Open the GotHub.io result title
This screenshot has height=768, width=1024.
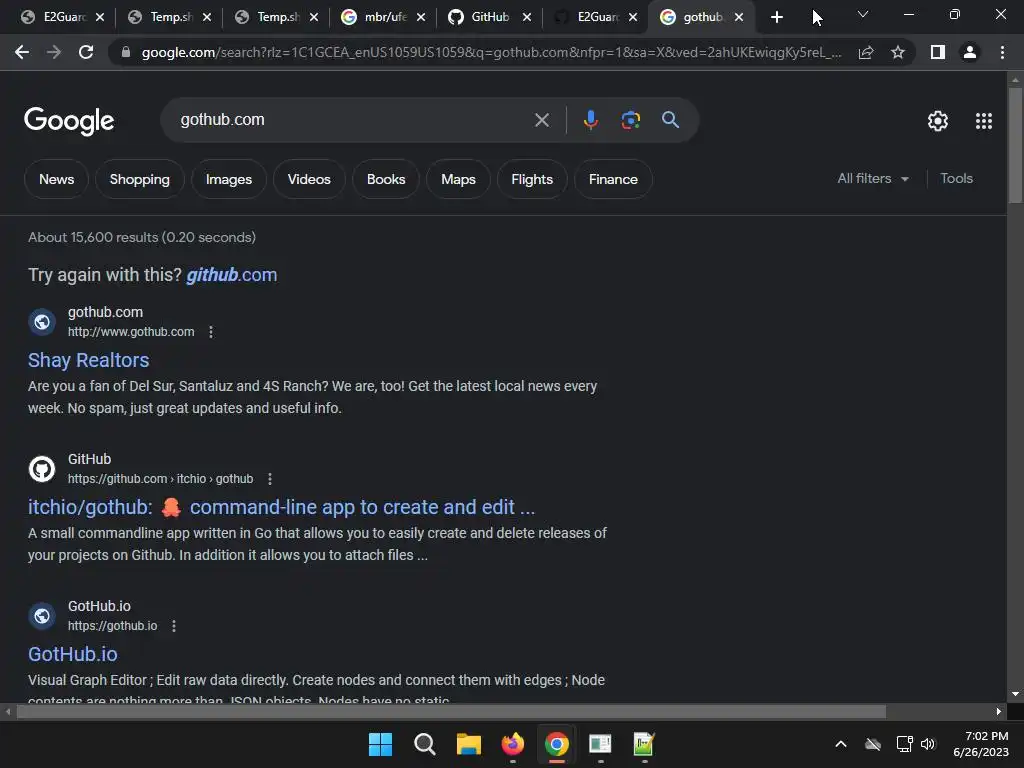pos(72,654)
